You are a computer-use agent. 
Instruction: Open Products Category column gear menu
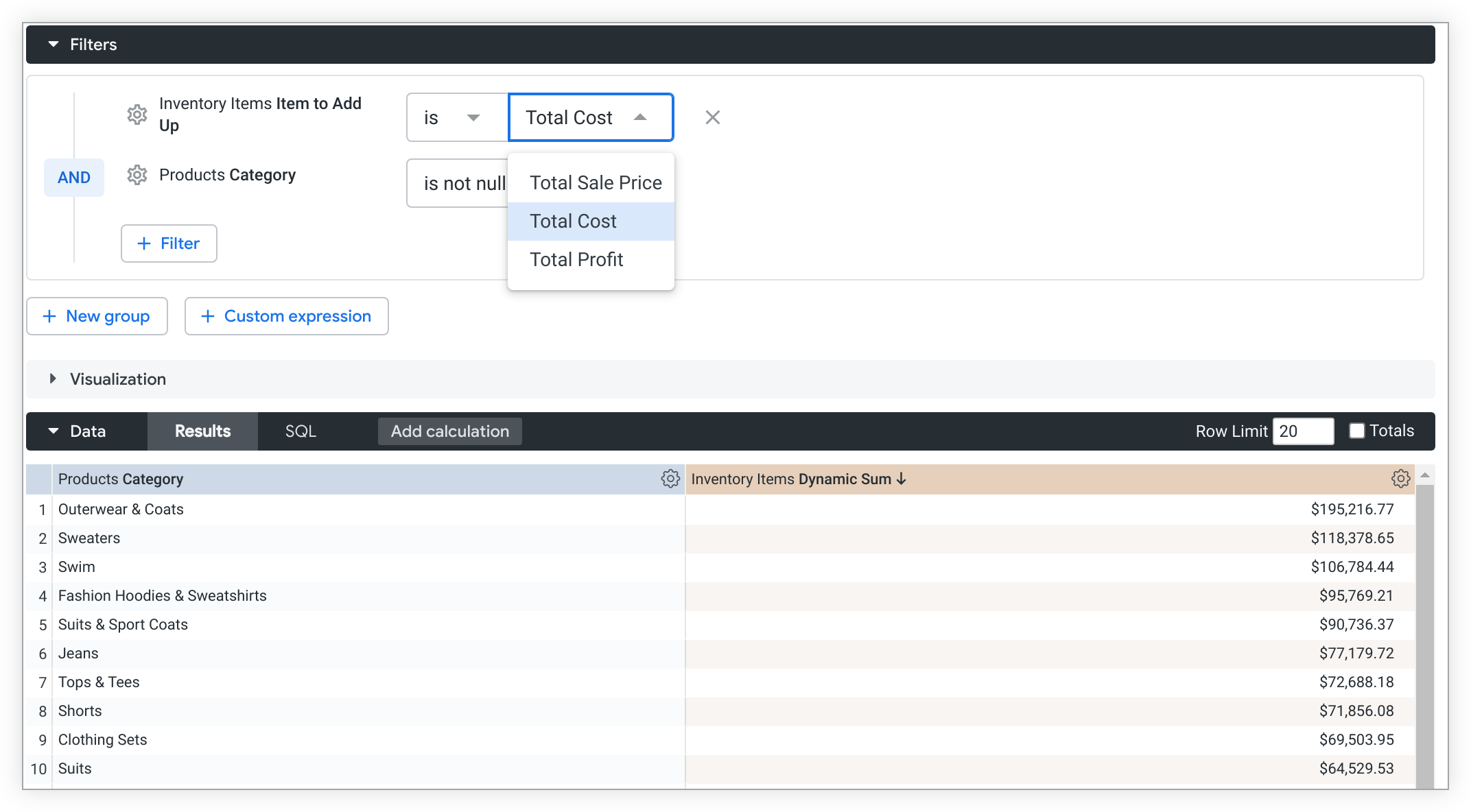[670, 479]
